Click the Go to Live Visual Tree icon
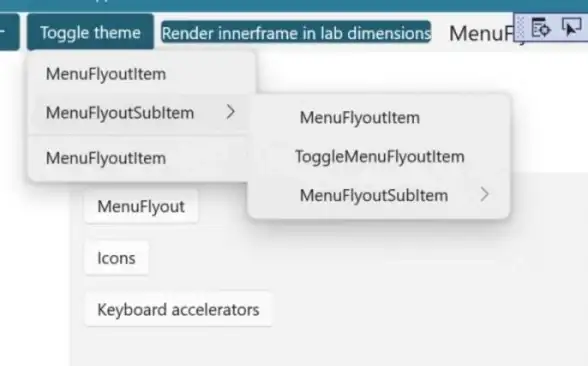The width and height of the screenshot is (588, 366). pos(541,27)
